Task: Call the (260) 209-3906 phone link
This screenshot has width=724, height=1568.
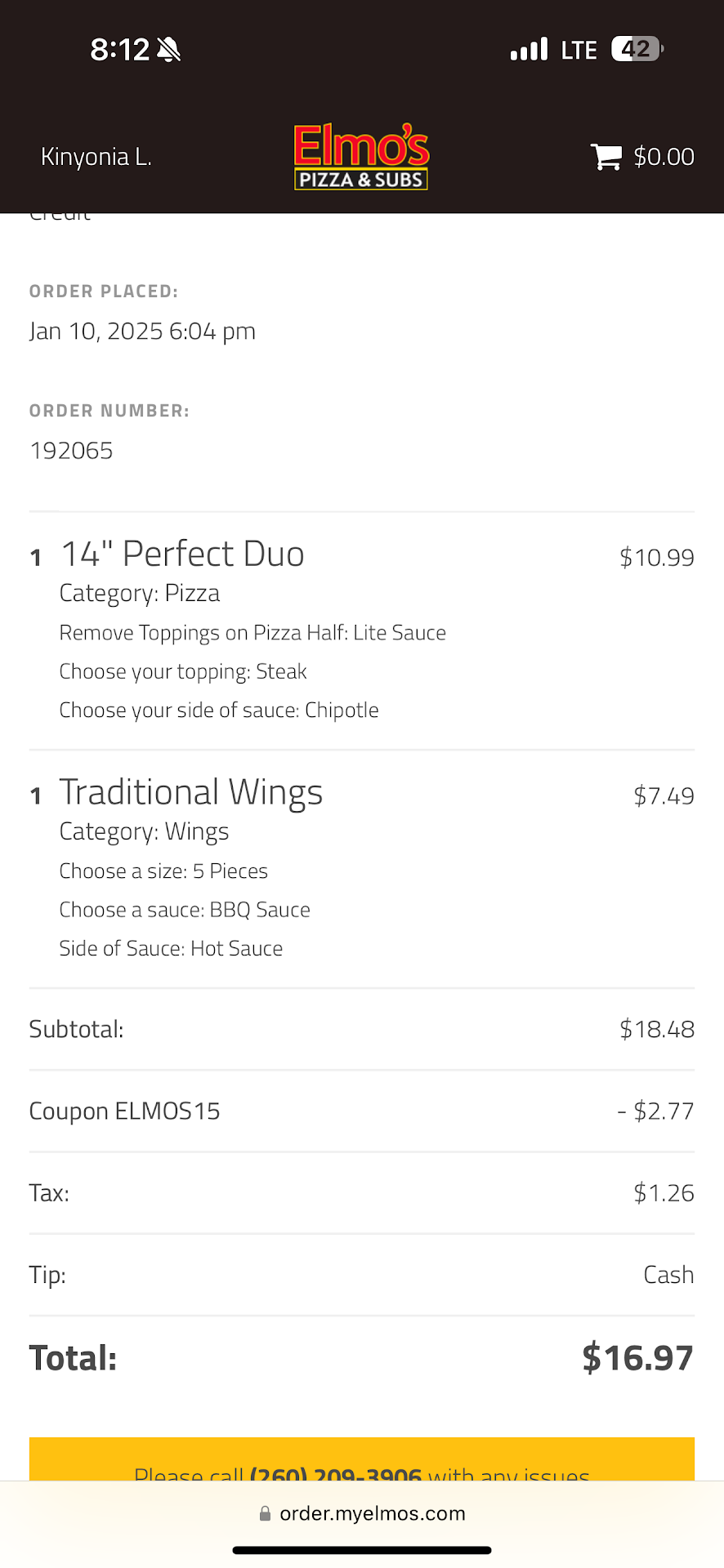Action: 335,1472
